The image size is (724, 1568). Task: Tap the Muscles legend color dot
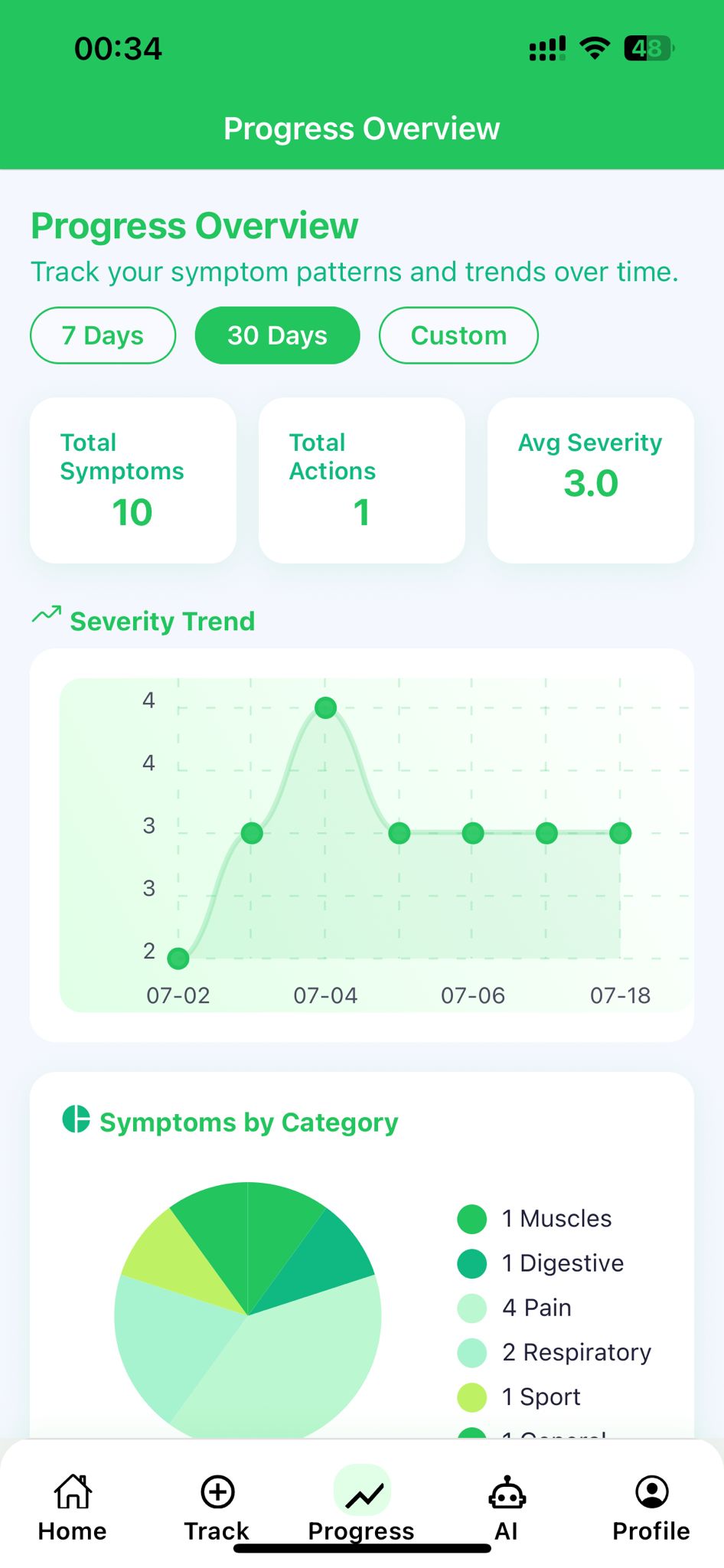tap(471, 1219)
